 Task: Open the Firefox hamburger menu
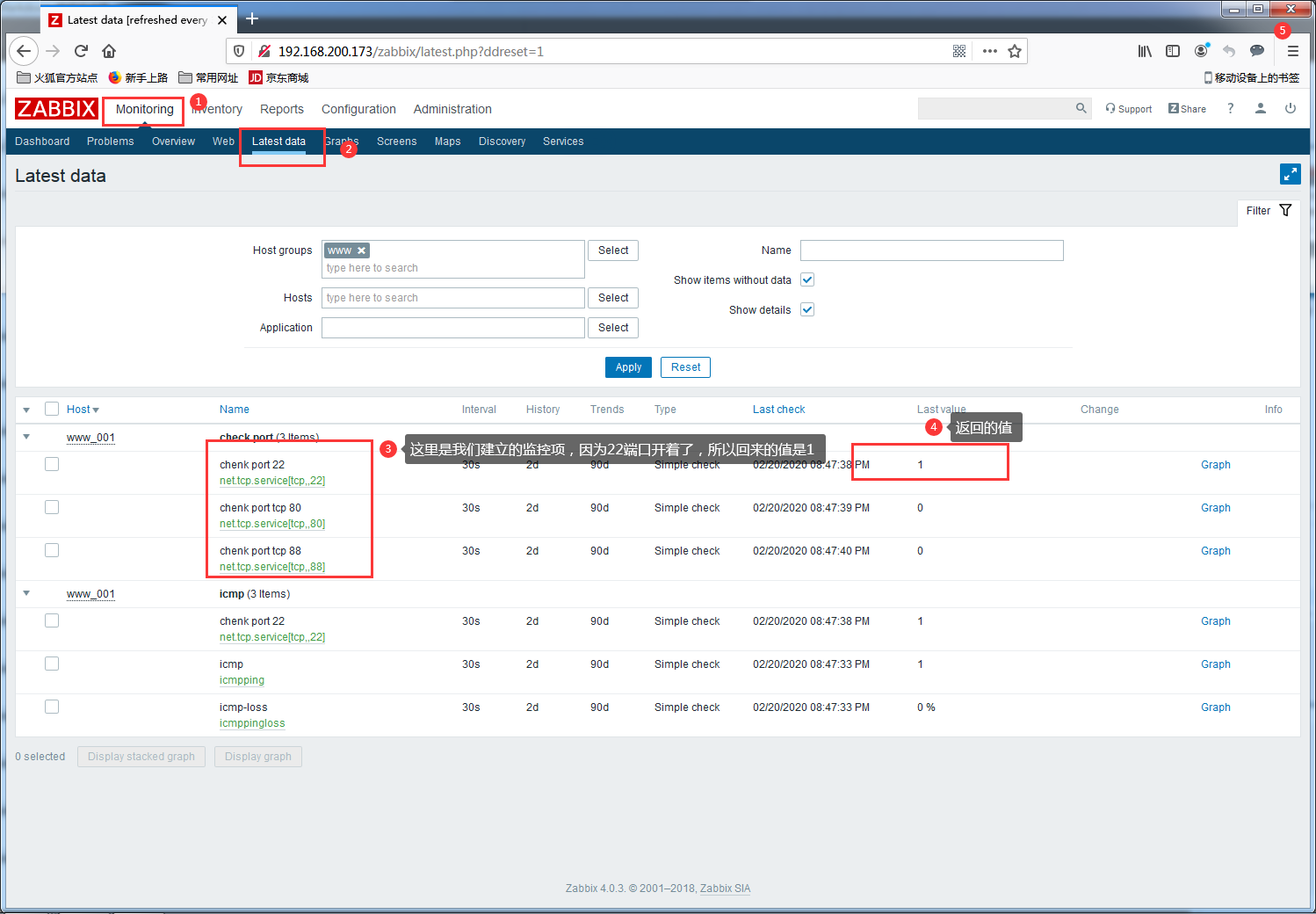[1292, 51]
